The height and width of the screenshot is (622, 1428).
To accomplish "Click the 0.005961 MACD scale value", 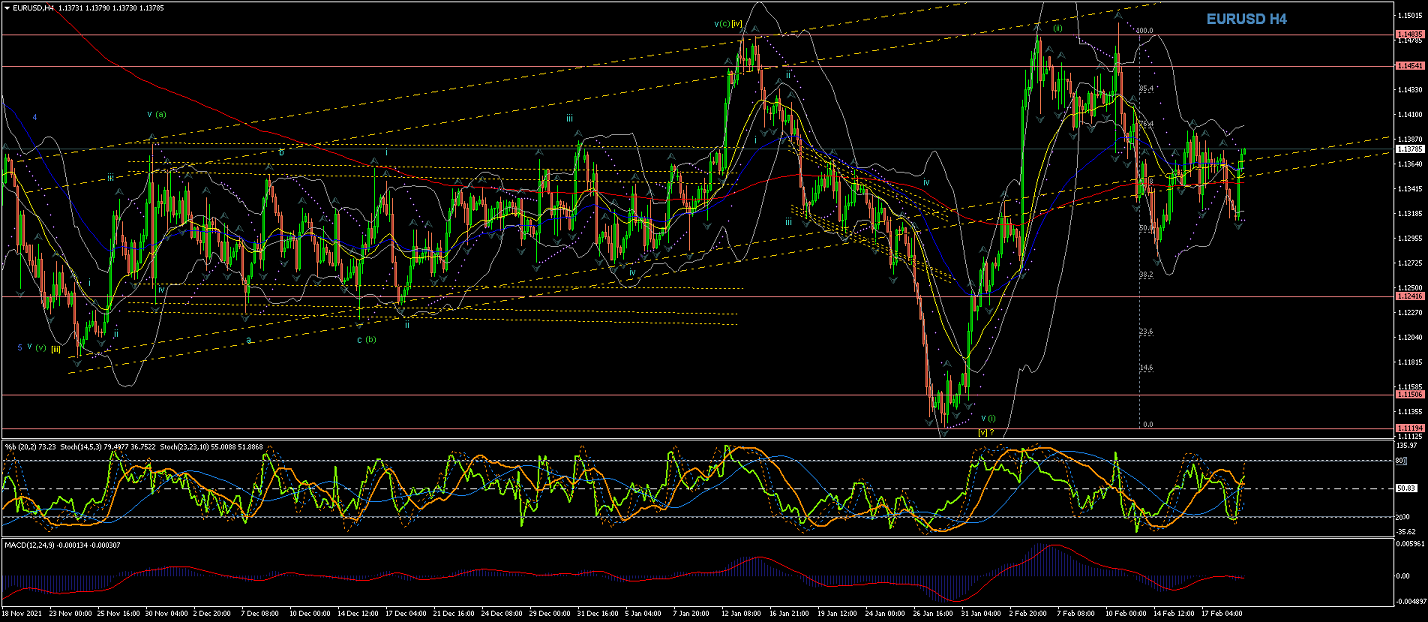I will point(1409,543).
